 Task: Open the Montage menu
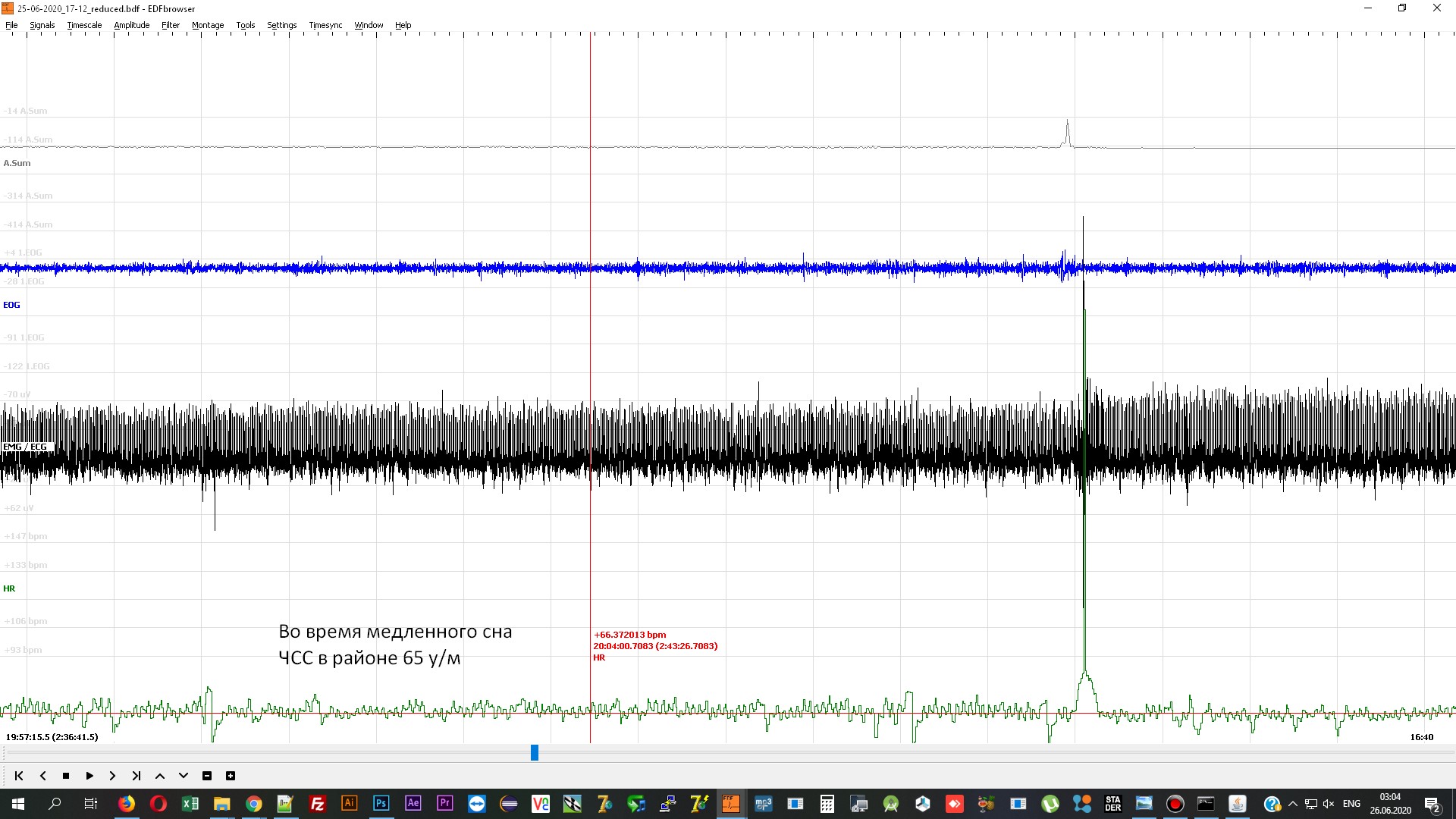pos(208,25)
